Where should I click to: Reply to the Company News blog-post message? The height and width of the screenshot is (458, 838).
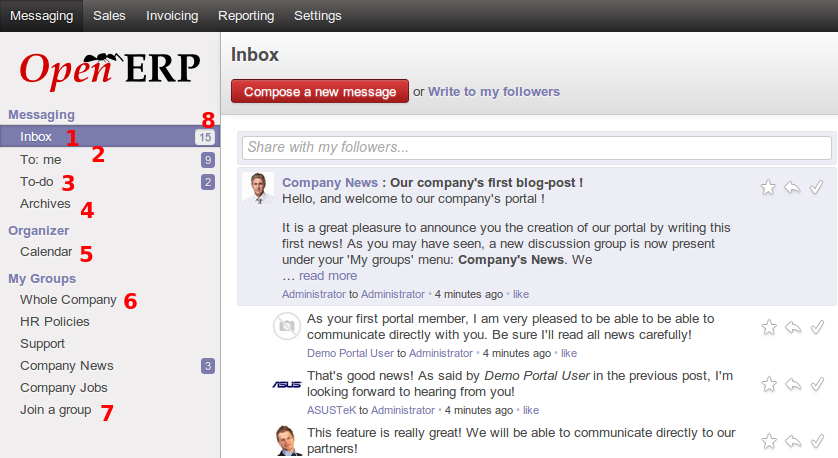coord(792,187)
